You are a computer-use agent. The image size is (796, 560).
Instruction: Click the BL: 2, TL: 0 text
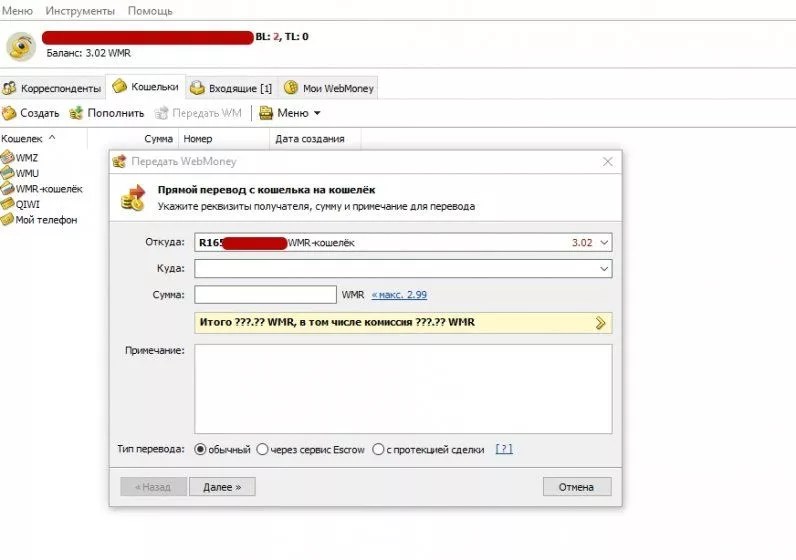[282, 37]
